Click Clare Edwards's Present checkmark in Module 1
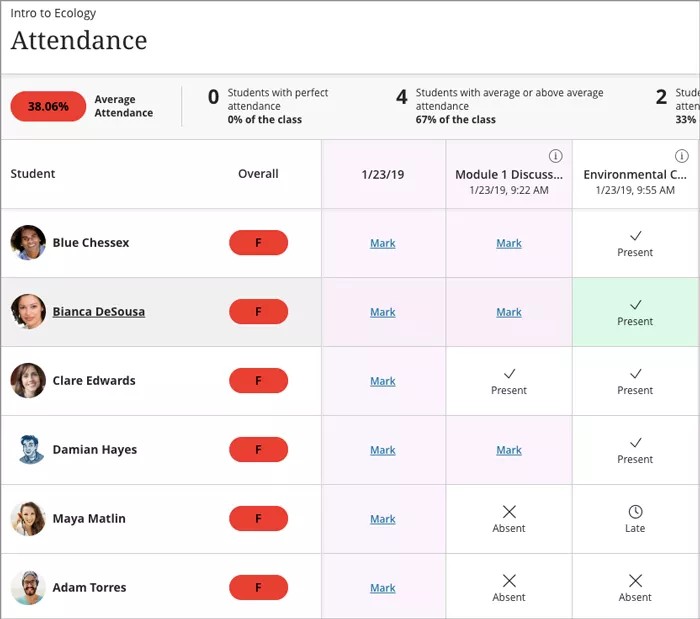700x619 pixels. [509, 374]
